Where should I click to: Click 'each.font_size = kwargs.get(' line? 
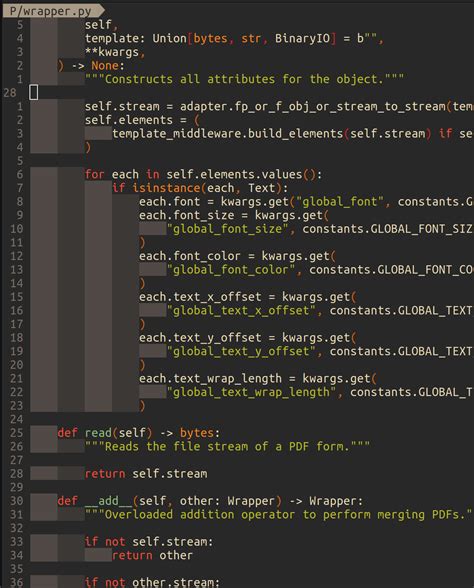[x=234, y=215]
